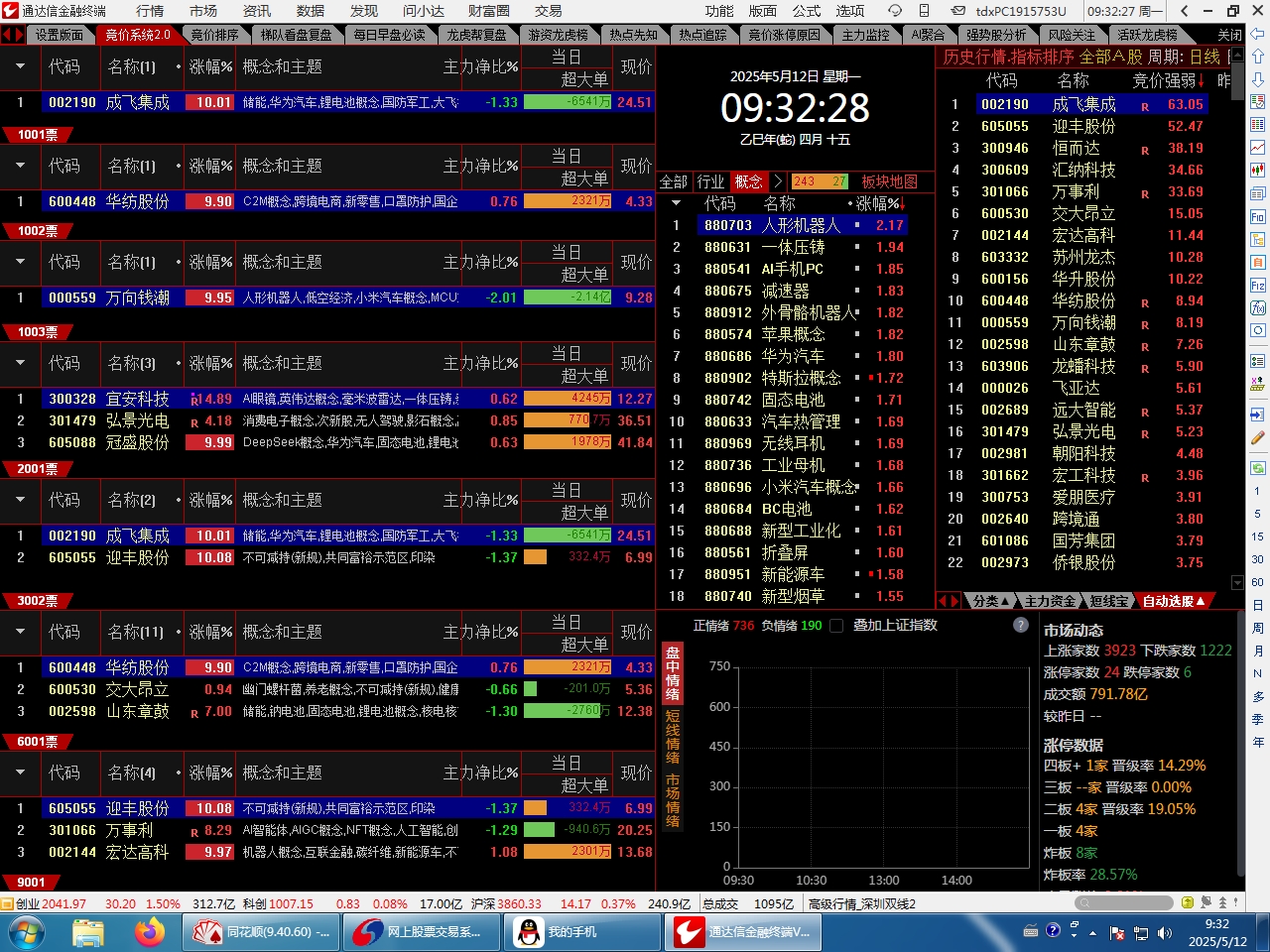Viewport: 1270px width, 952px height.
Task: Click the mobile phone icon in title bar
Action: [925, 11]
